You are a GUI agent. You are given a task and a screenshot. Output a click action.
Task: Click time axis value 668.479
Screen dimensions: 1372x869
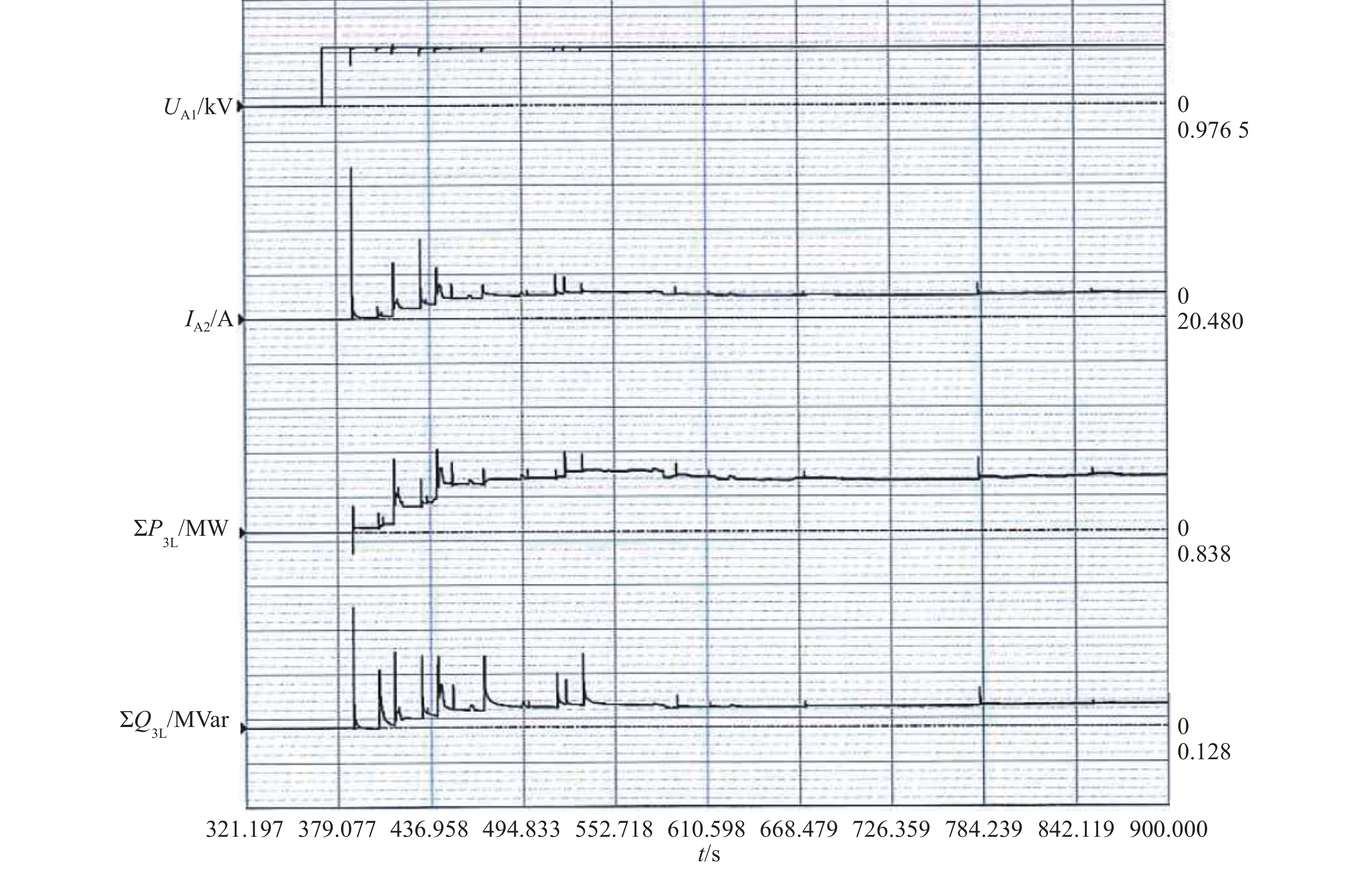[799, 830]
